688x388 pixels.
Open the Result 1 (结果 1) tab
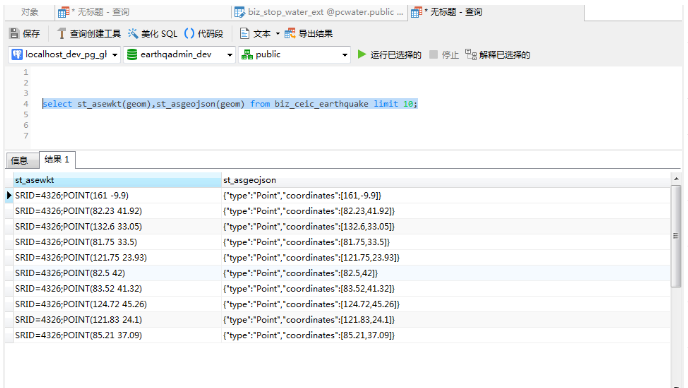tap(57, 159)
